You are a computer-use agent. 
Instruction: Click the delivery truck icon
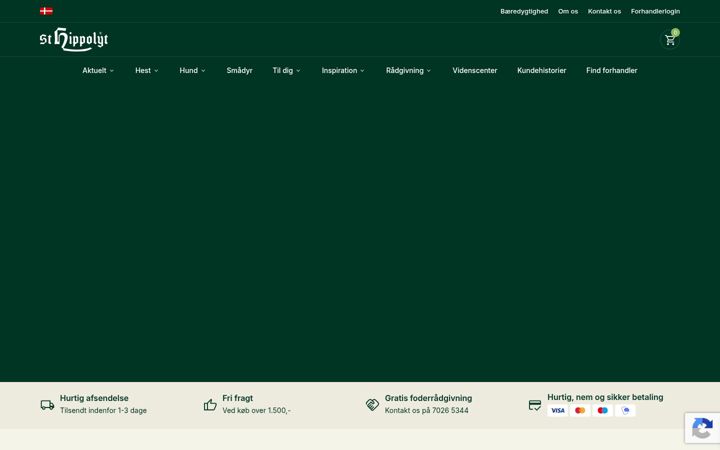47,405
